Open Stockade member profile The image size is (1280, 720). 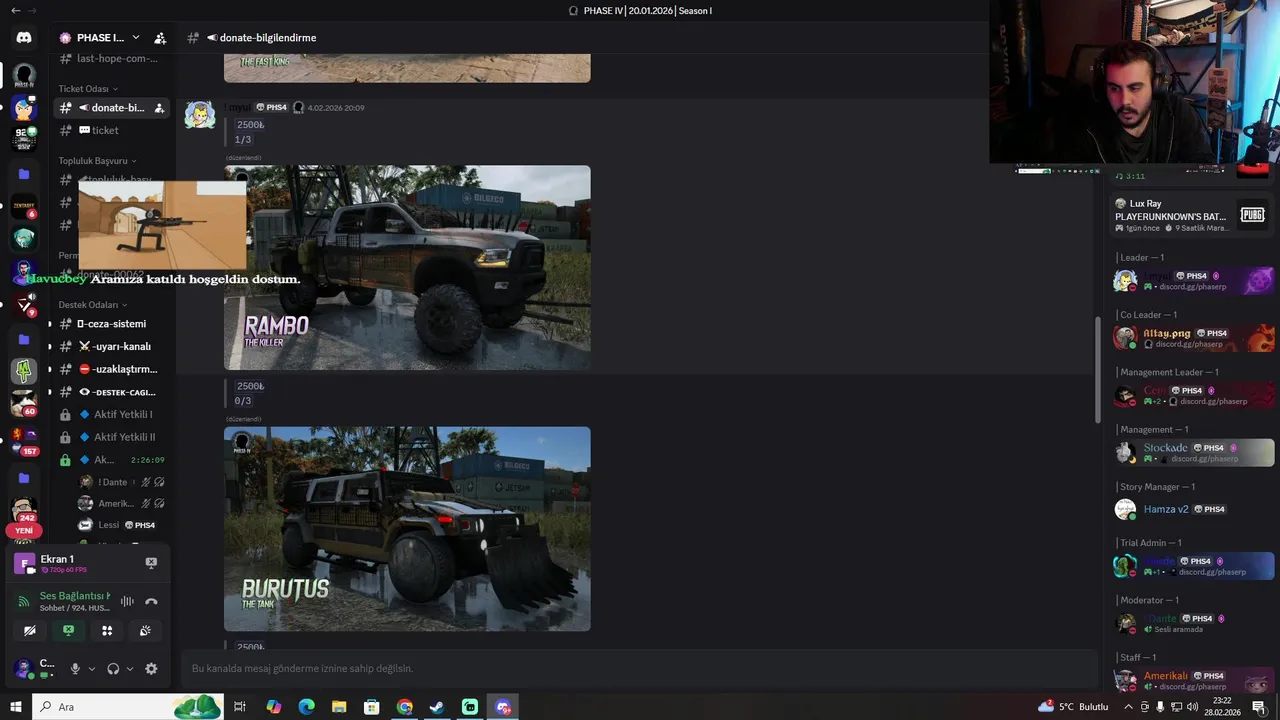pos(1193,452)
